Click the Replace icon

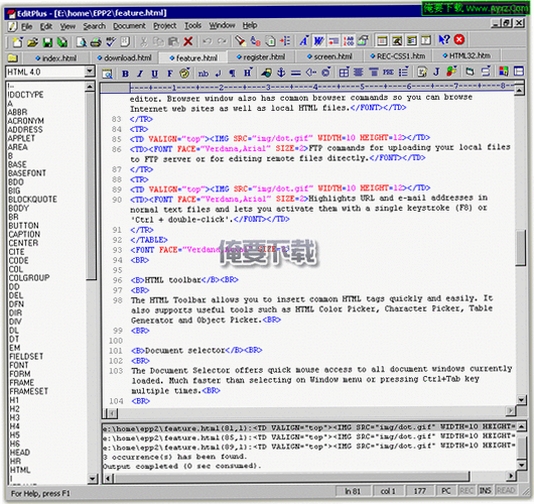click(255, 41)
